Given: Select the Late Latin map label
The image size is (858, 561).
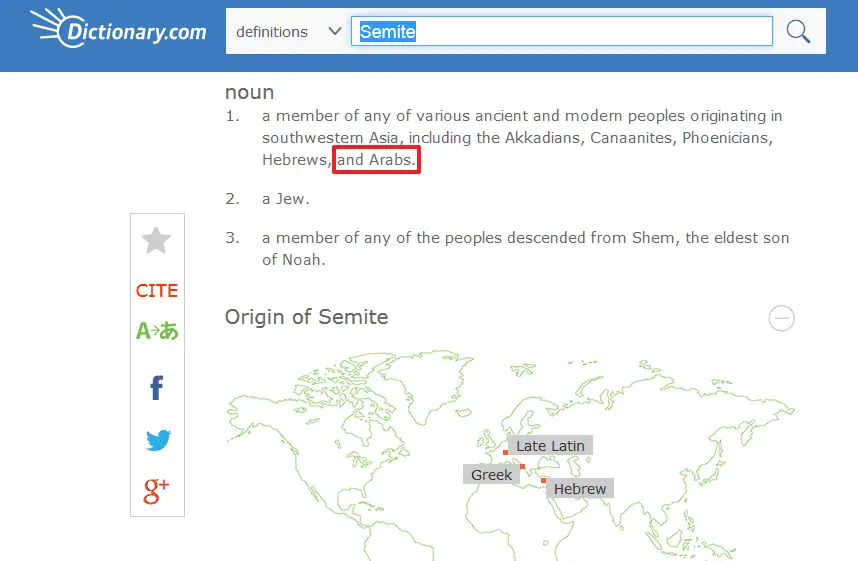Looking at the screenshot, I should point(550,446).
